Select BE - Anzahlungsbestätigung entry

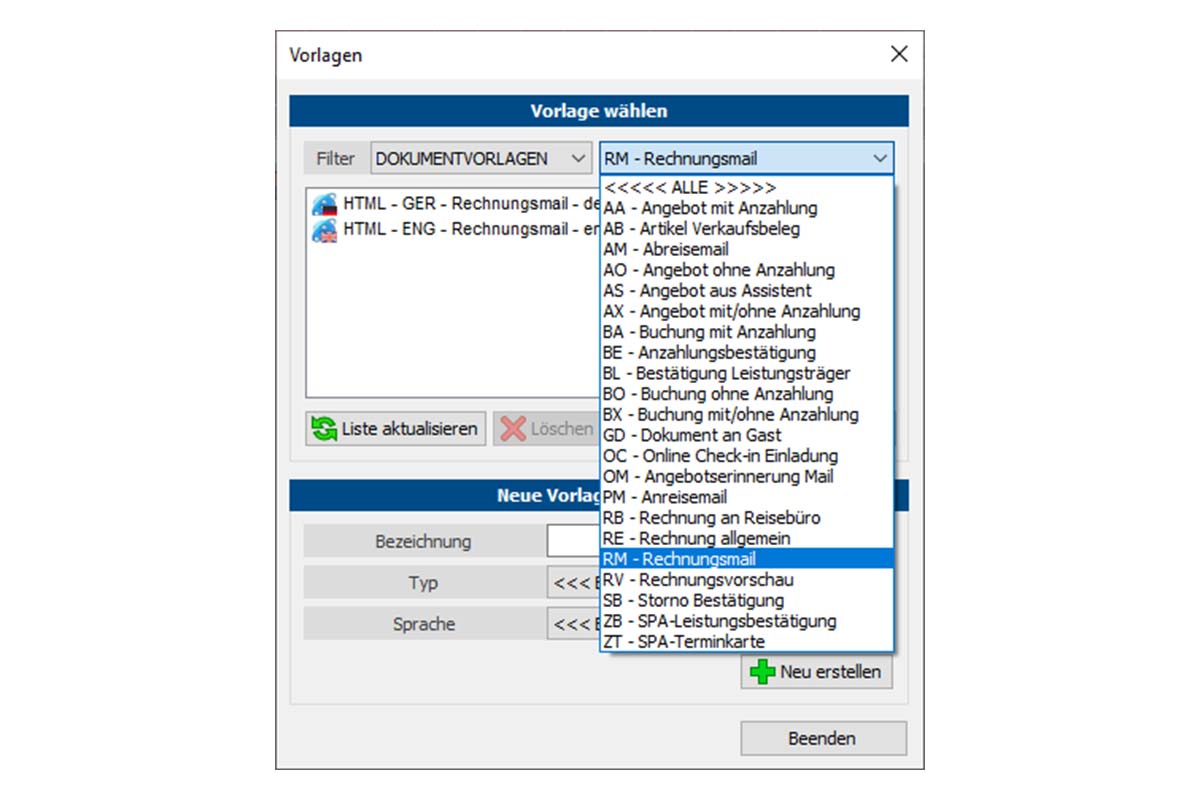(x=709, y=352)
